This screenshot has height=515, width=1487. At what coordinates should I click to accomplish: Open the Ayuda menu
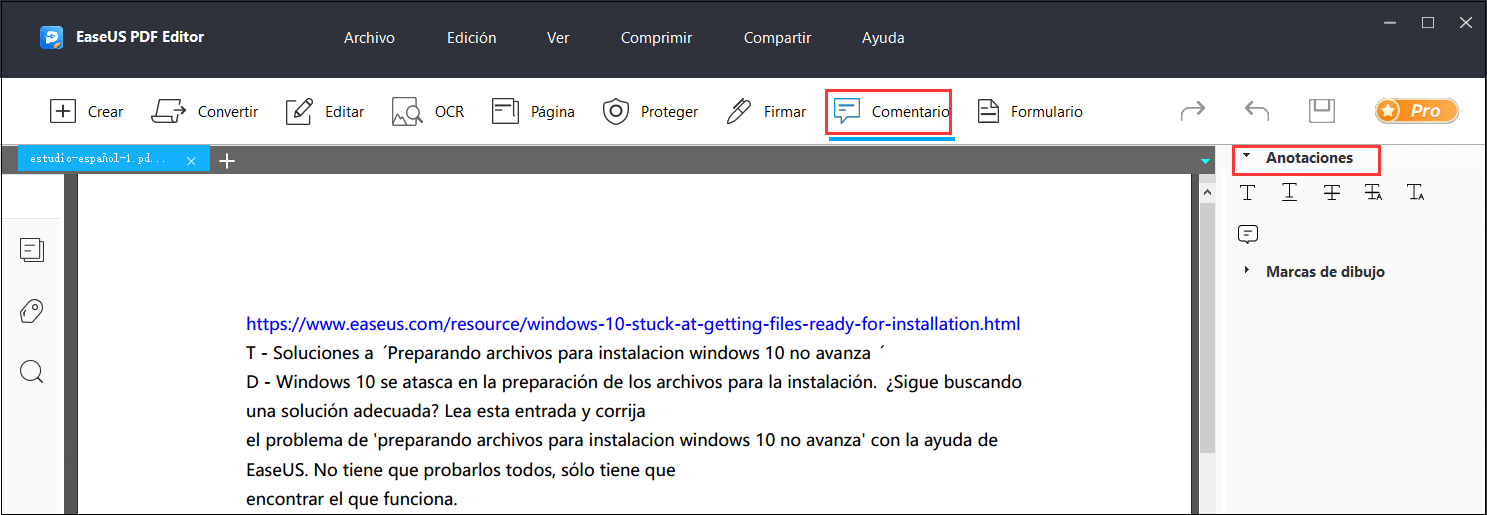[883, 38]
